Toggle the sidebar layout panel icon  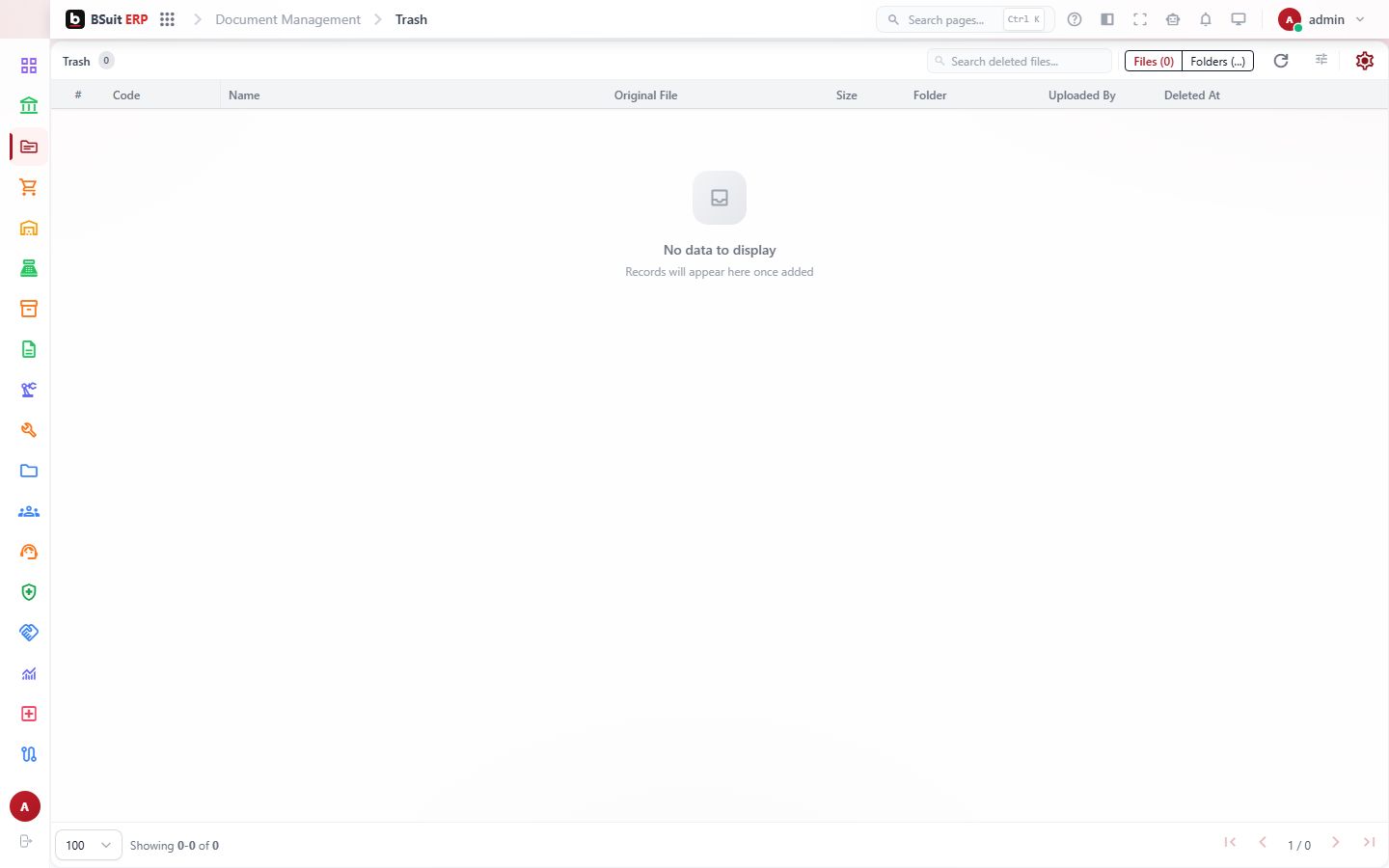click(x=1107, y=19)
